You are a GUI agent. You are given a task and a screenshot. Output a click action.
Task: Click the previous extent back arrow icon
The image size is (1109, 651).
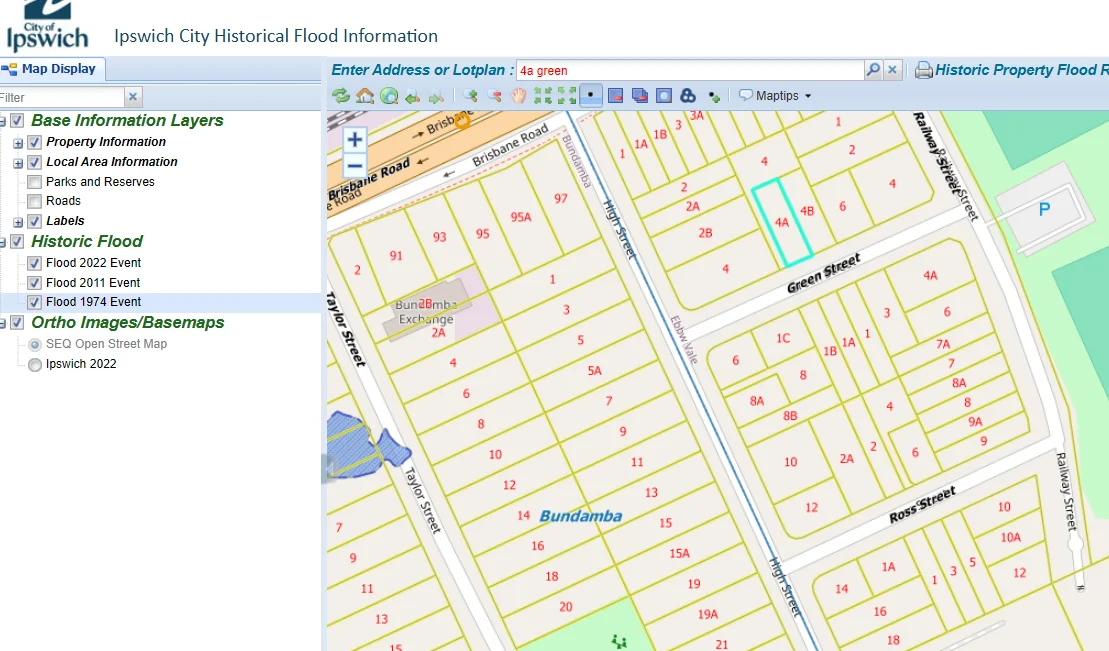(x=413, y=96)
